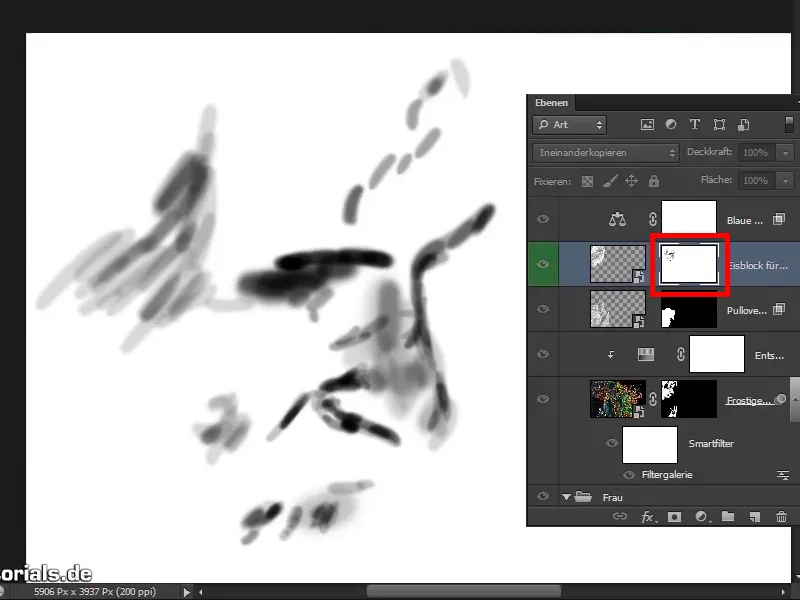Click the color balance scales icon
This screenshot has height=600, width=800.
[x=617, y=219]
